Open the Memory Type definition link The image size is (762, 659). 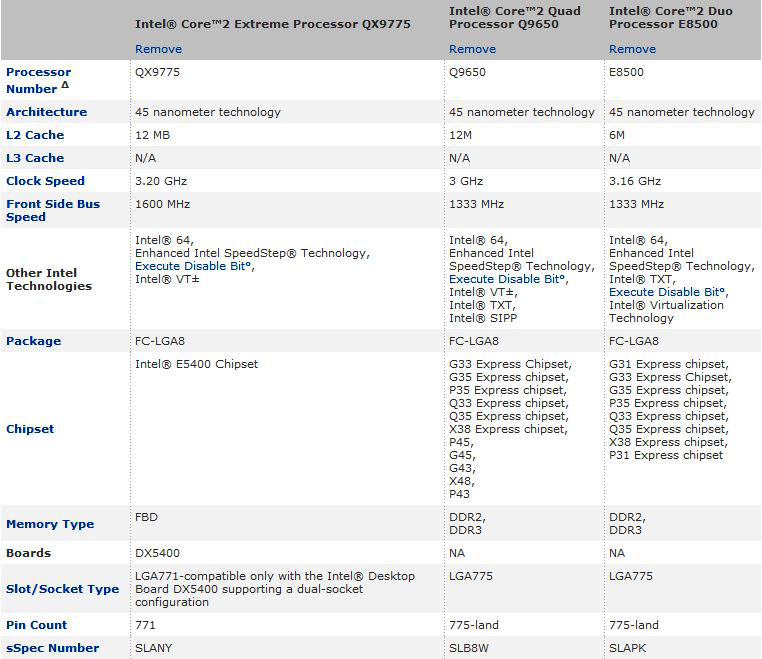[50, 524]
